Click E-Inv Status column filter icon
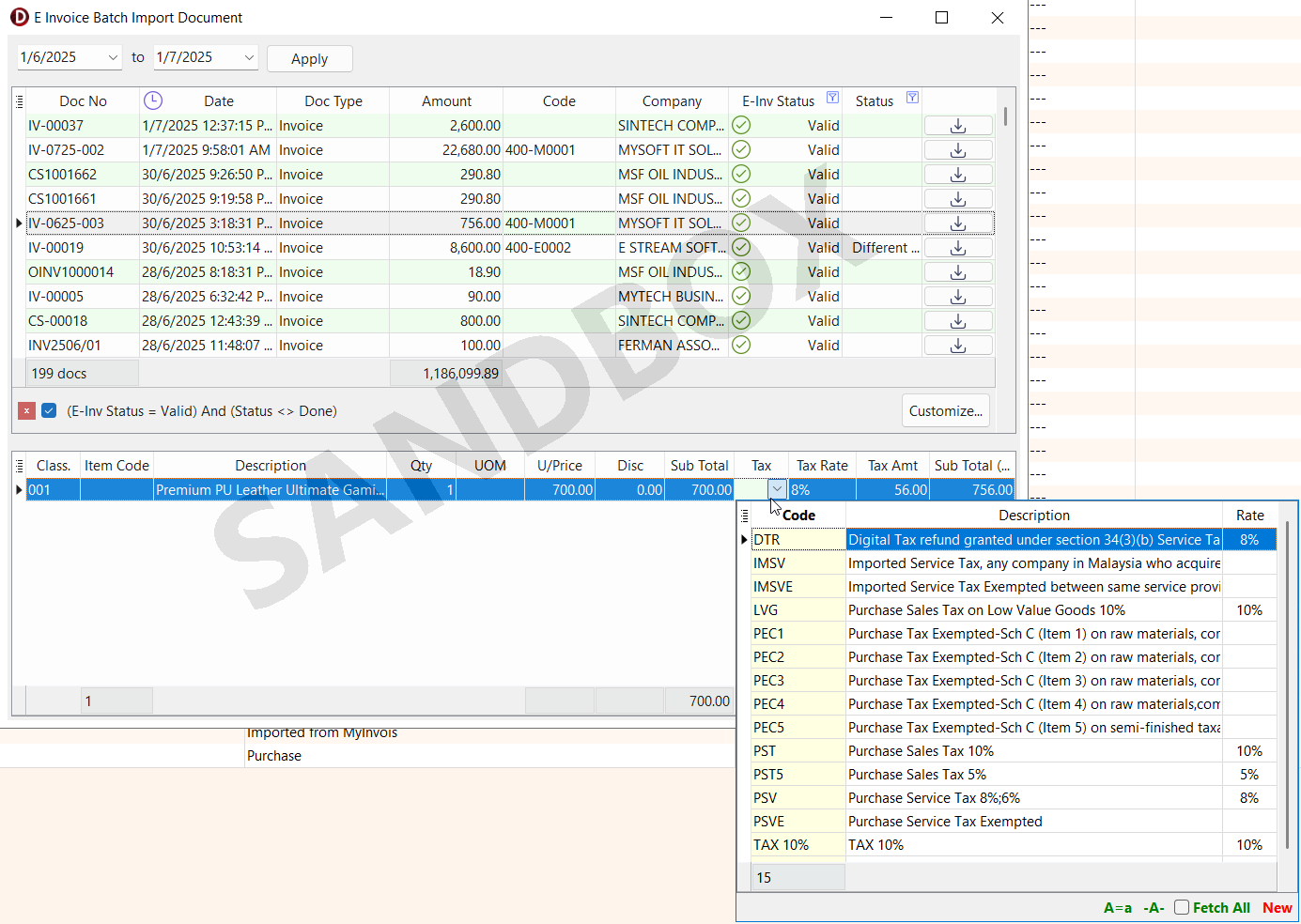The width and height of the screenshot is (1301, 924). (832, 98)
